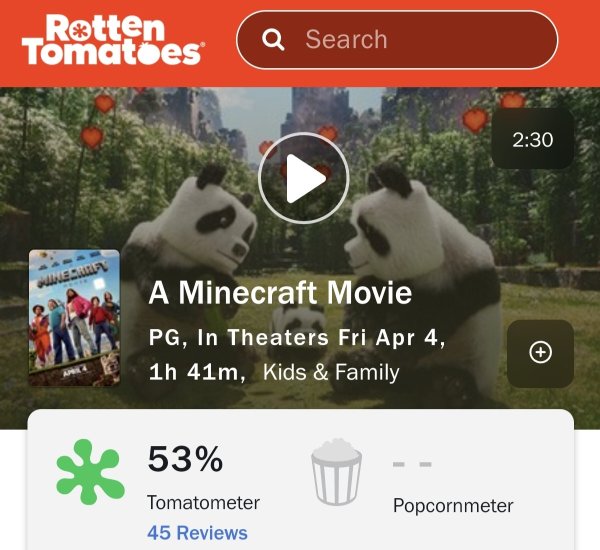
Task: Add movie to watchlist with plus icon
Action: pos(540,353)
